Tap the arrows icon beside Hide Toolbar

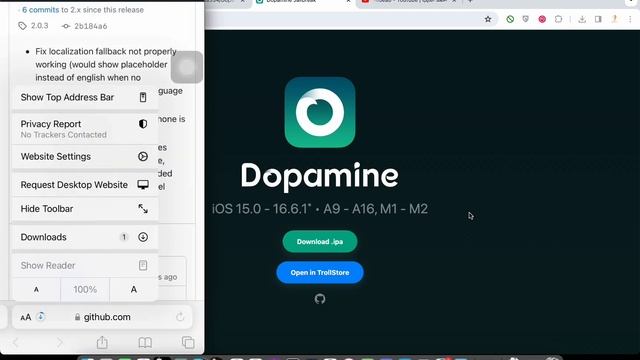point(143,209)
